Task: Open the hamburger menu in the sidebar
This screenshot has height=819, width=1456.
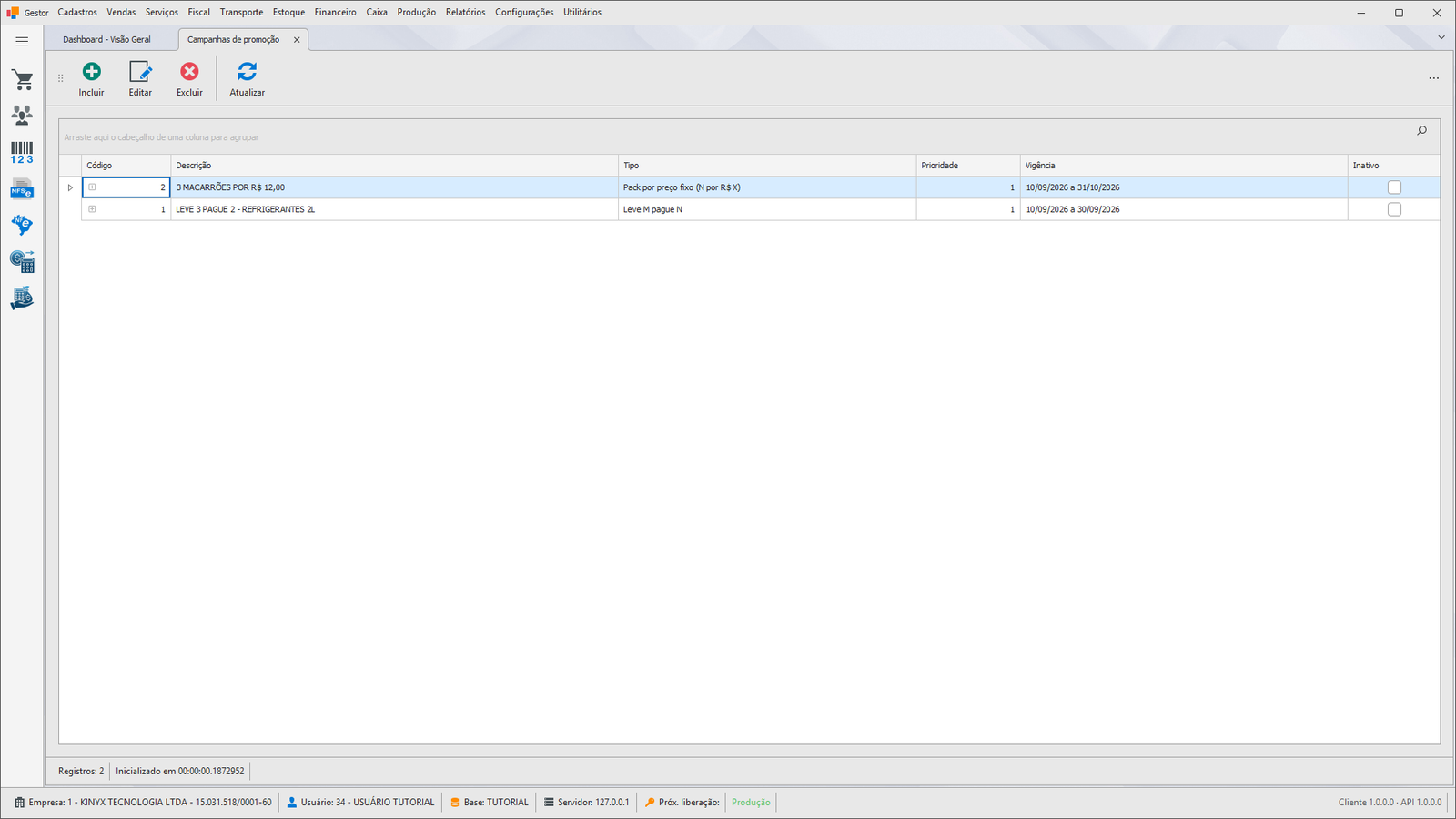Action: tap(22, 41)
